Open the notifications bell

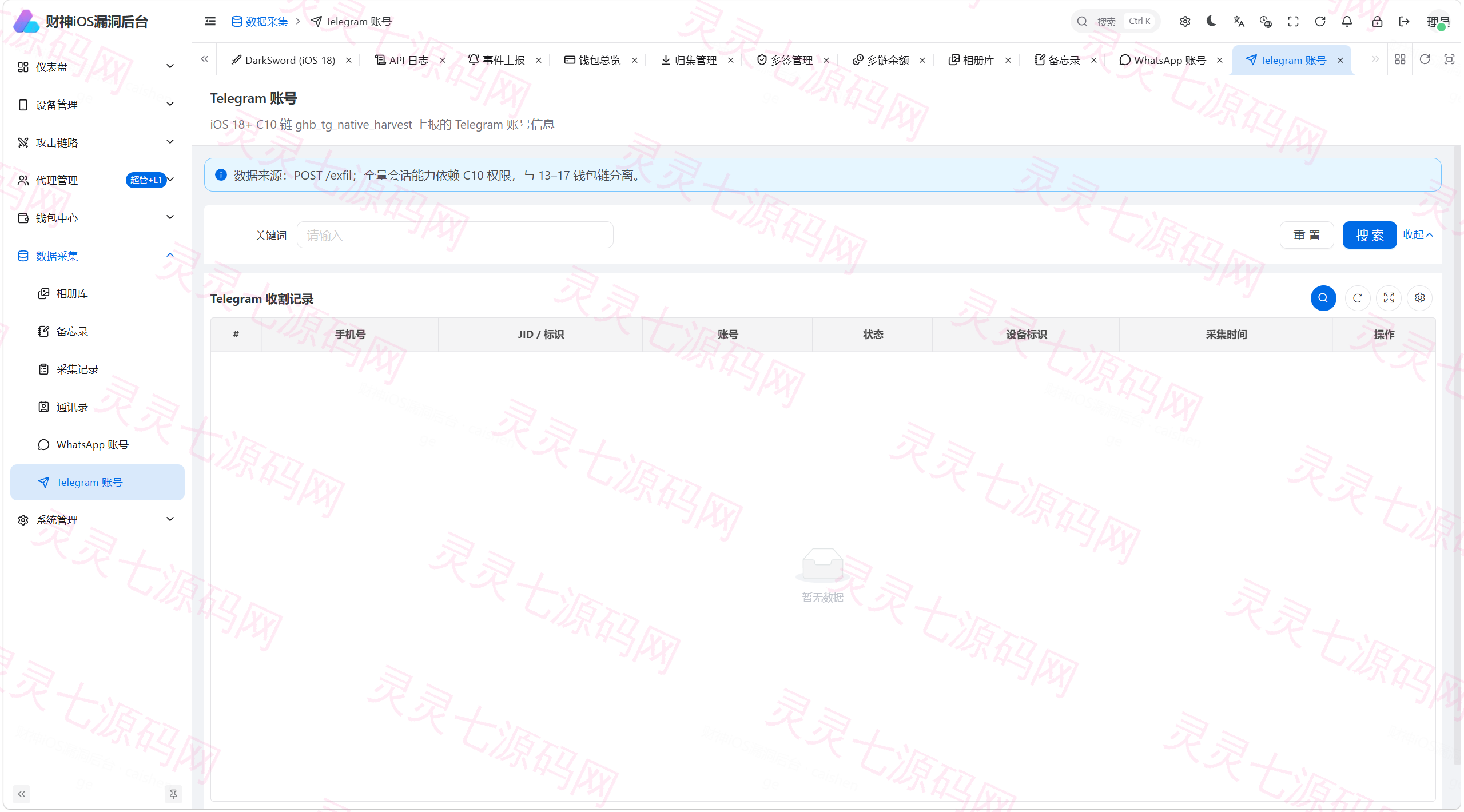pyautogui.click(x=1347, y=21)
